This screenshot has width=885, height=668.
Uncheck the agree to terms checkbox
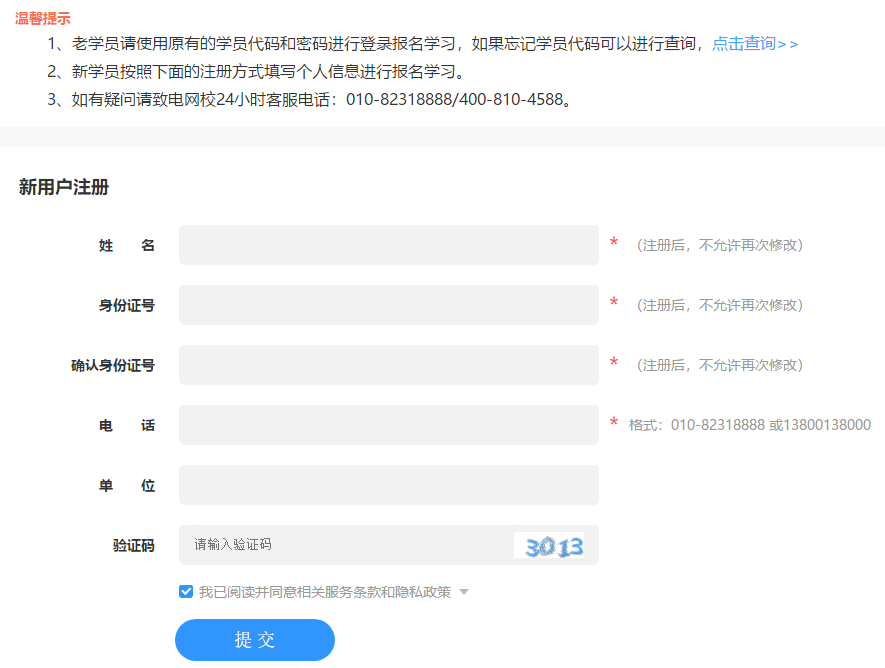pos(186,591)
